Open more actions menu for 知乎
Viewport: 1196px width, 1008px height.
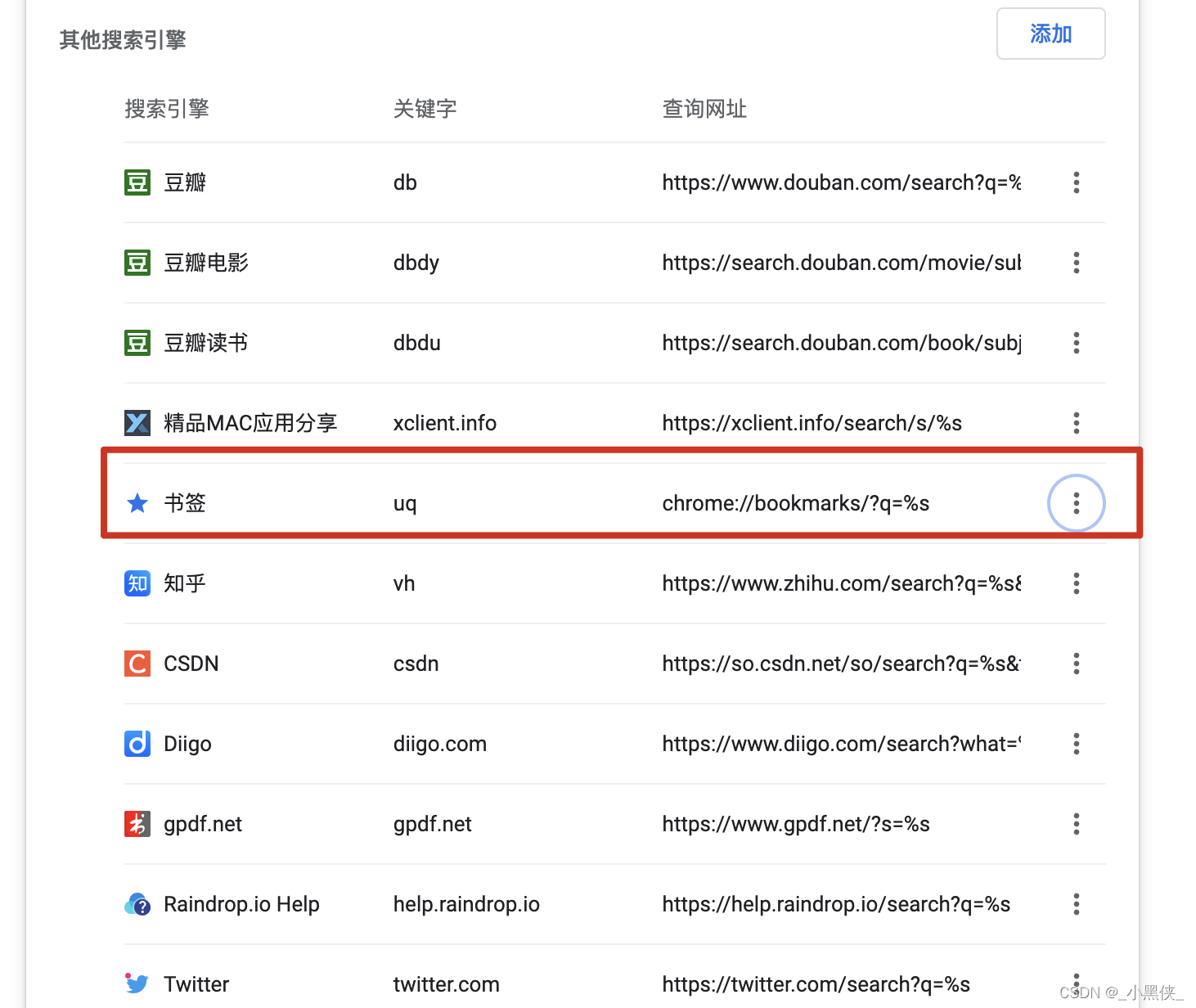tap(1076, 583)
